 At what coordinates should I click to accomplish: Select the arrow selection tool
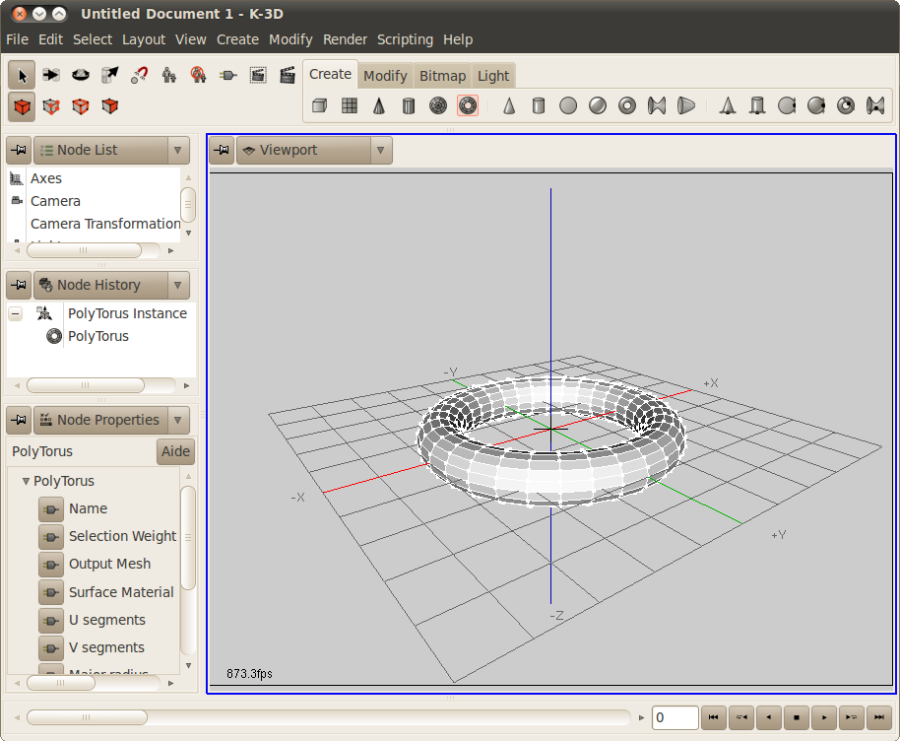[22, 75]
